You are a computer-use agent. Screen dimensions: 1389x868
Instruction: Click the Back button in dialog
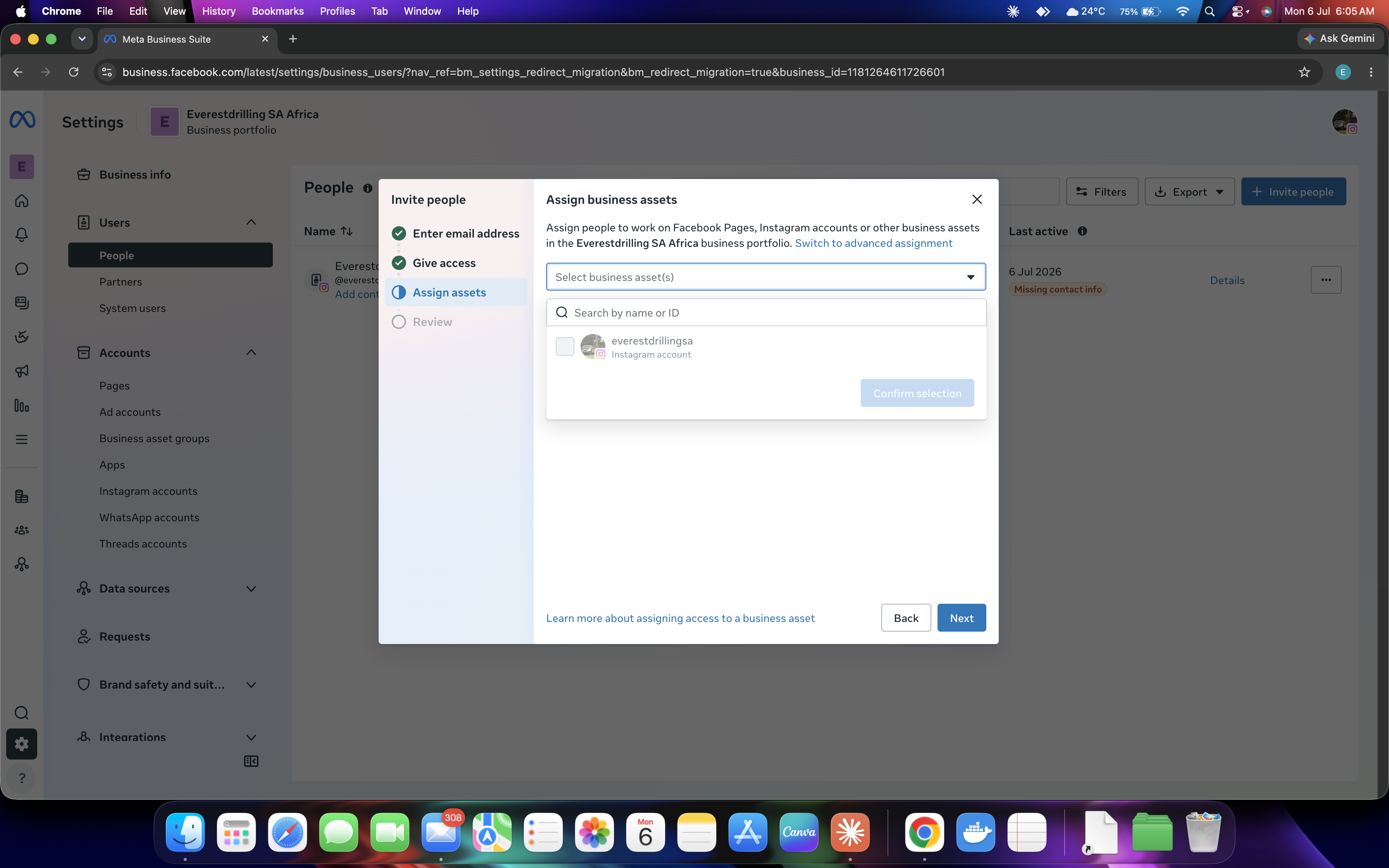click(x=906, y=618)
